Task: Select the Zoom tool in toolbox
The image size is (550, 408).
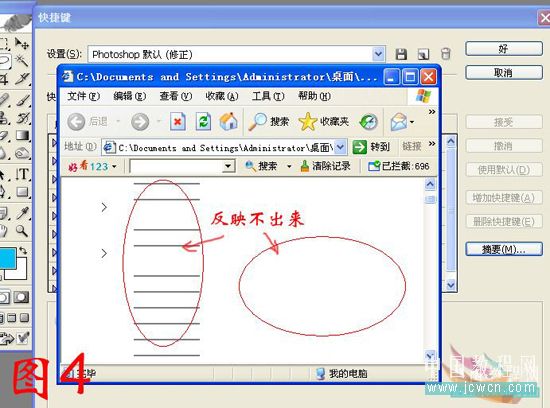Action: pyautogui.click(x=22, y=231)
